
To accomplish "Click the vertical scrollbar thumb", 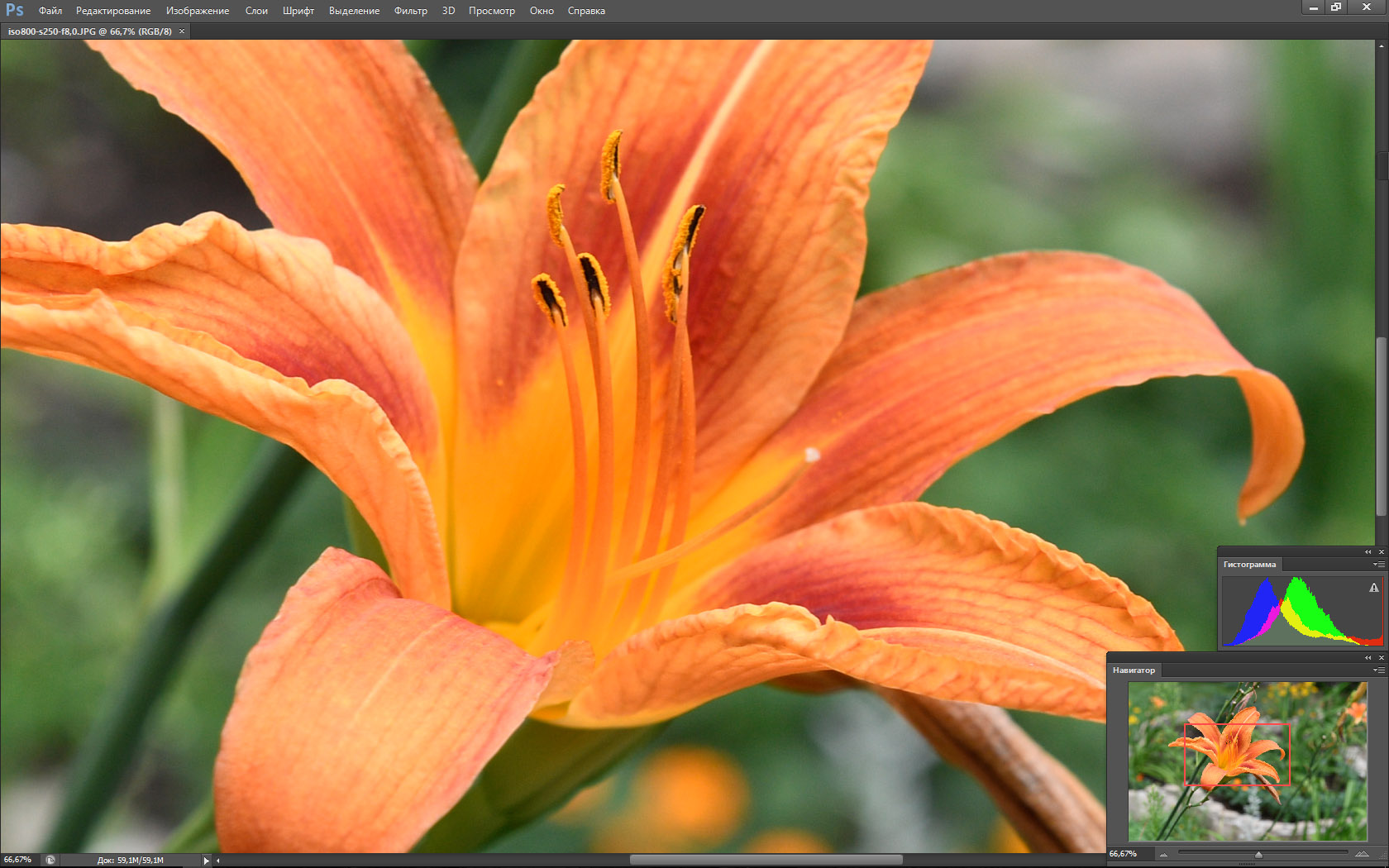I will pos(1382,428).
